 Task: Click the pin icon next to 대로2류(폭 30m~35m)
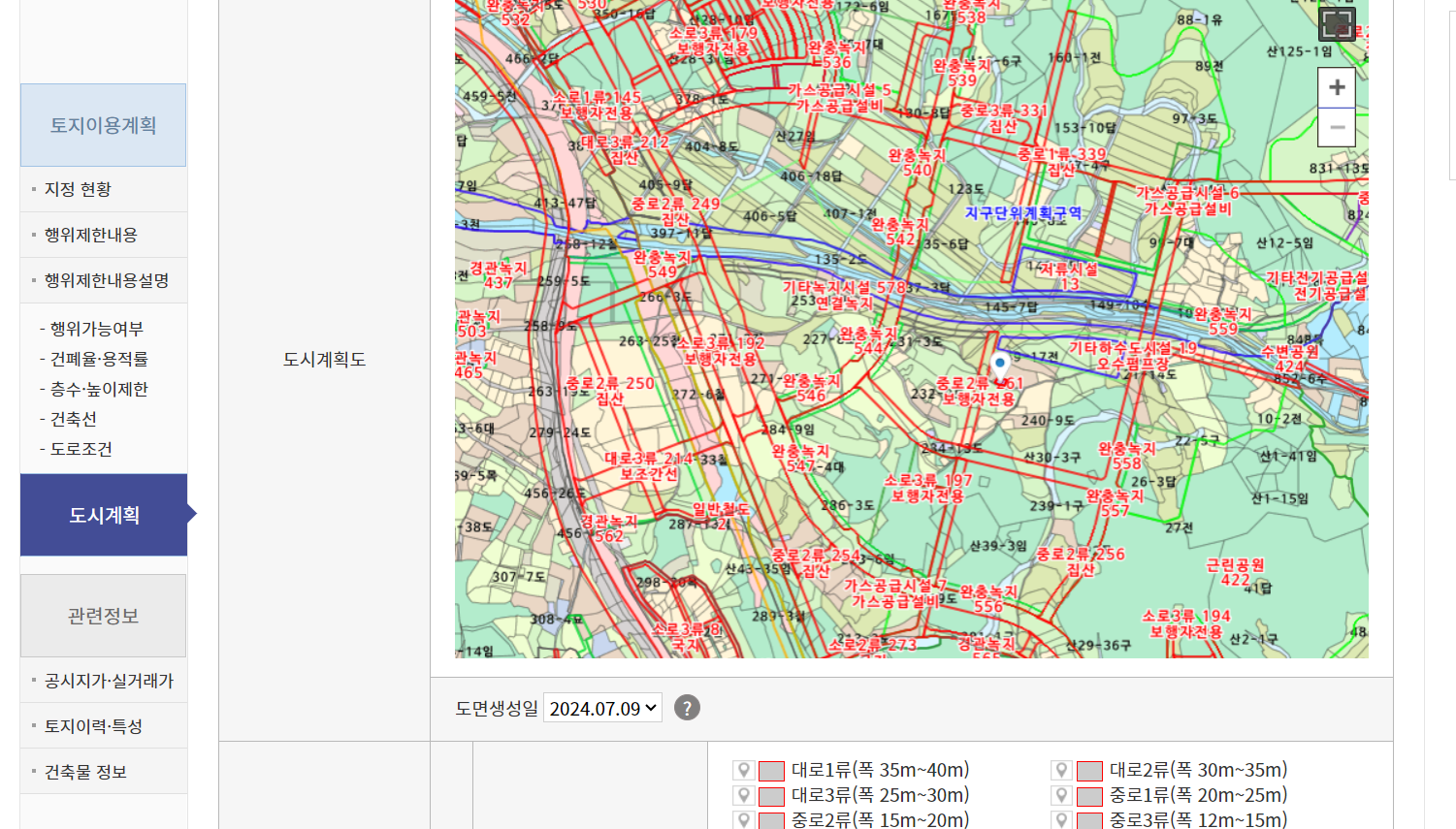tap(1062, 770)
